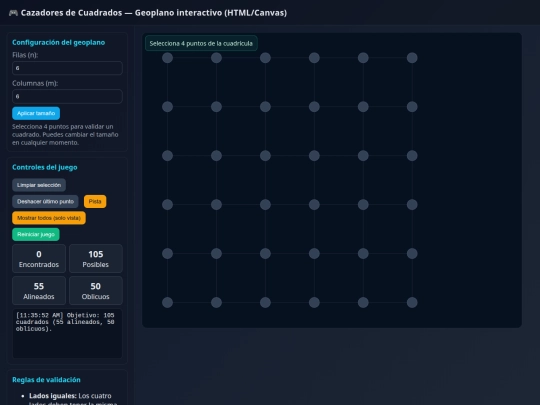Select grid point row 5, column 2
Viewport: 540px width, 405px height.
[x=216, y=253]
